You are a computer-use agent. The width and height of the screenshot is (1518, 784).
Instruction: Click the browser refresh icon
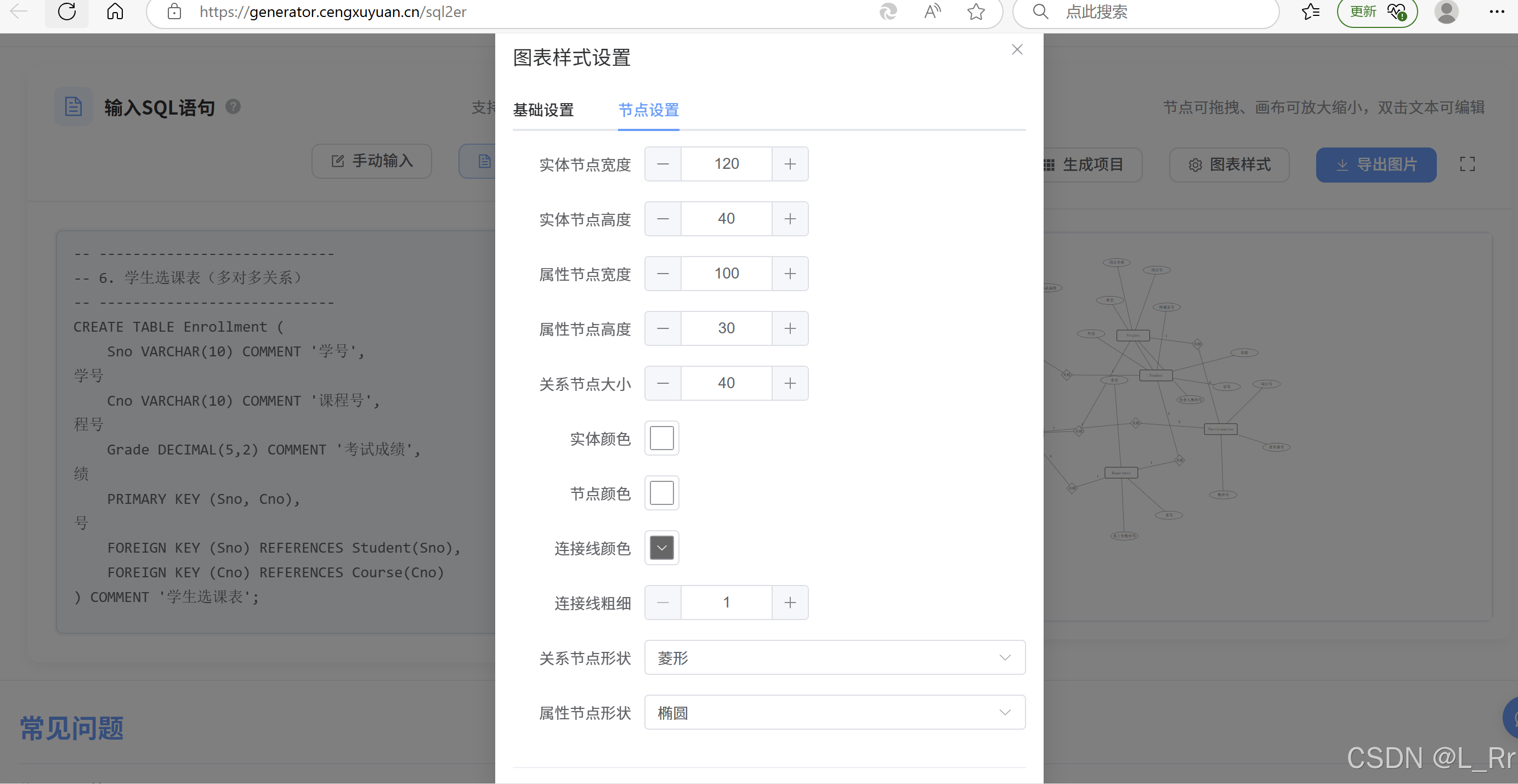(x=66, y=11)
